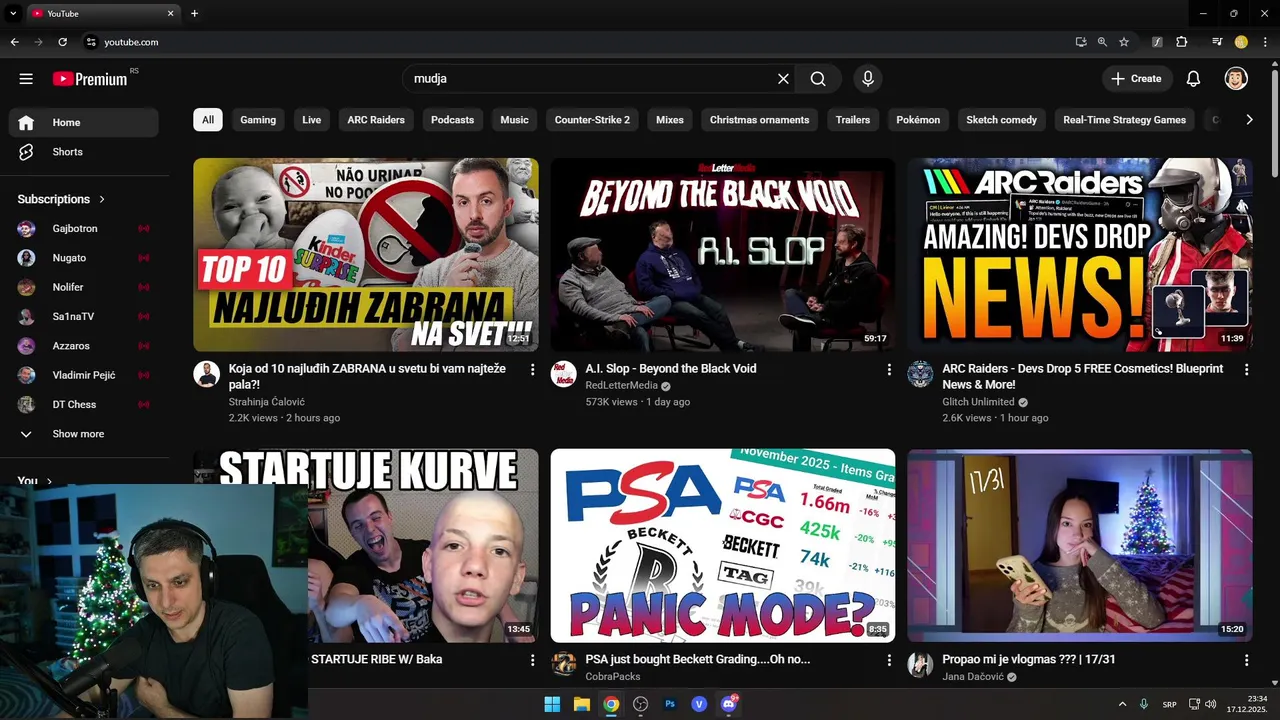Screen dimensions: 1280x720
Task: Open Windows Start menu
Action: click(552, 704)
